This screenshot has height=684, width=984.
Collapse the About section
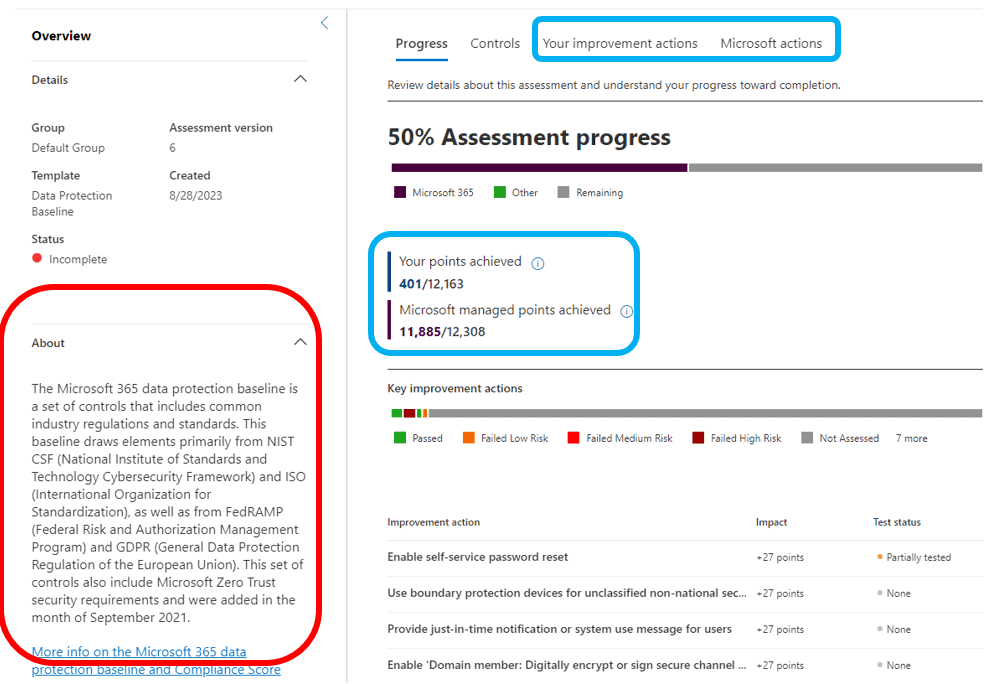[x=301, y=342]
